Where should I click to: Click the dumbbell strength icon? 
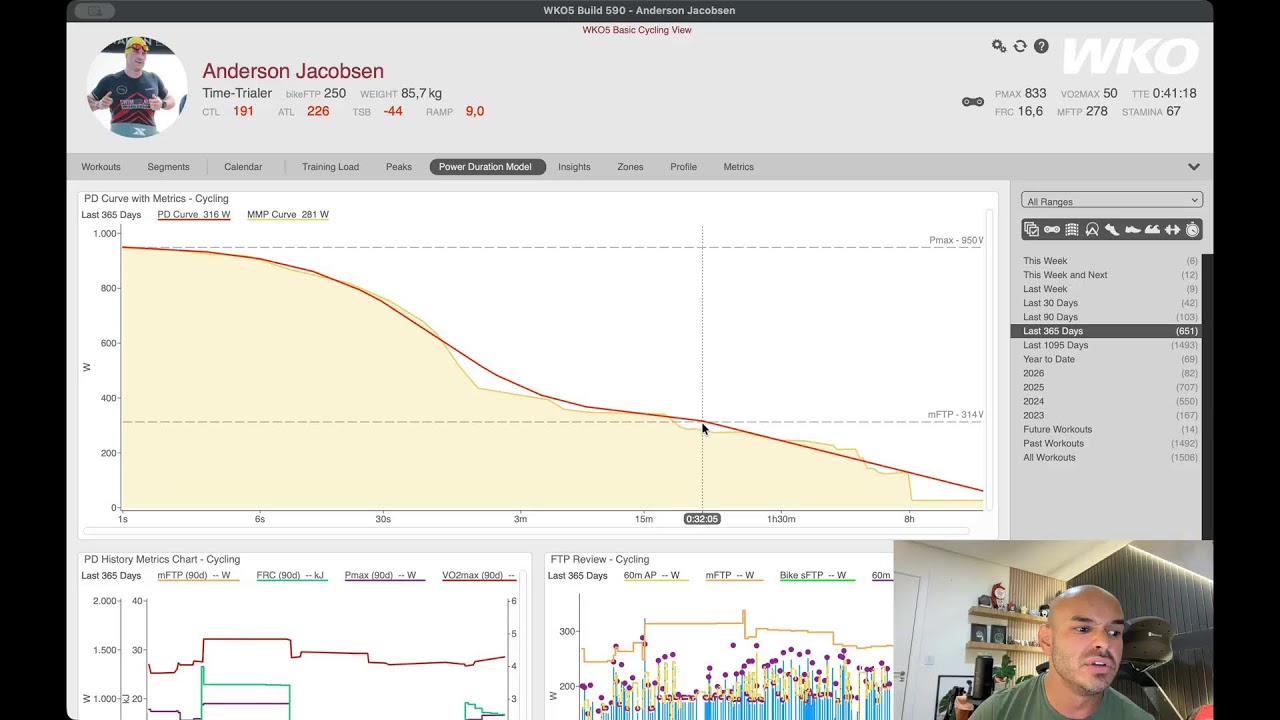(1172, 230)
